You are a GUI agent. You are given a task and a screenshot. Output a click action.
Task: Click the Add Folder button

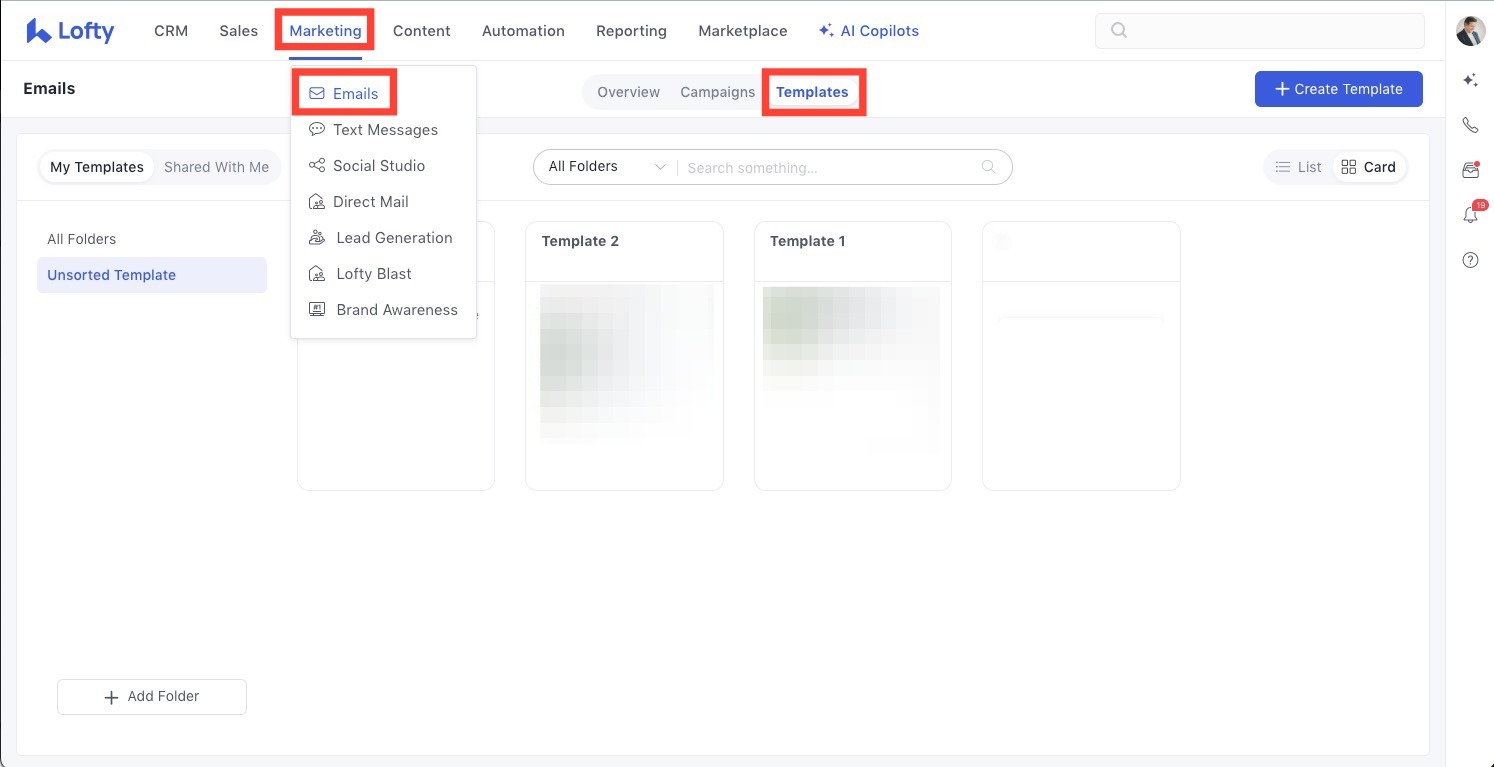pos(152,697)
